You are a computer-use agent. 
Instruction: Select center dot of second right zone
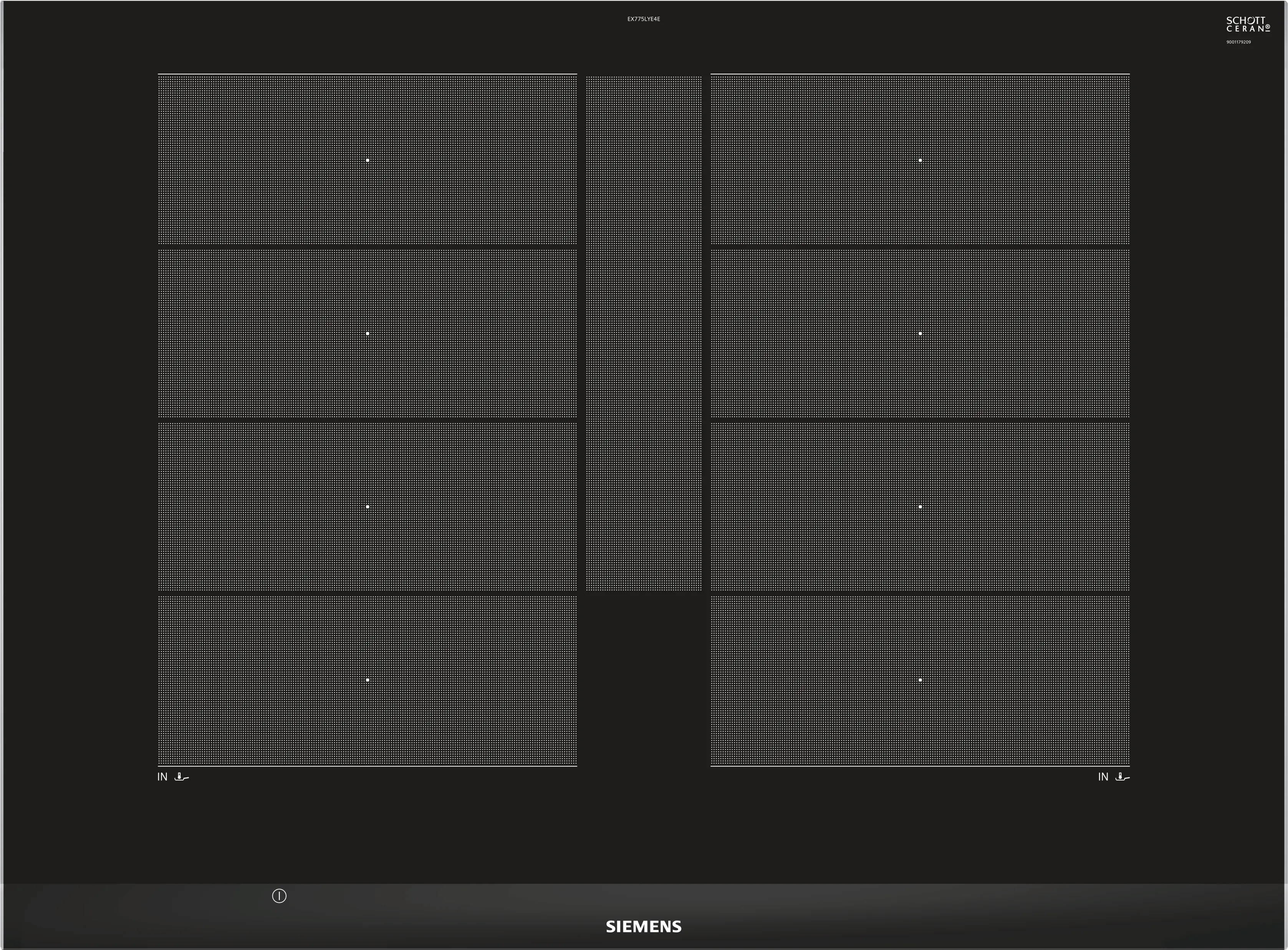pyautogui.click(x=920, y=333)
